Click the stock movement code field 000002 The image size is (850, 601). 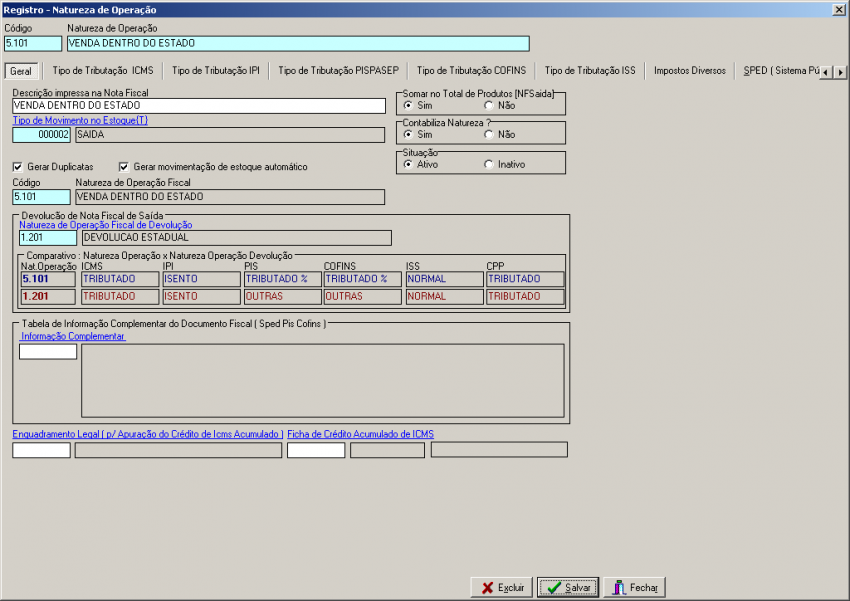pos(41,135)
